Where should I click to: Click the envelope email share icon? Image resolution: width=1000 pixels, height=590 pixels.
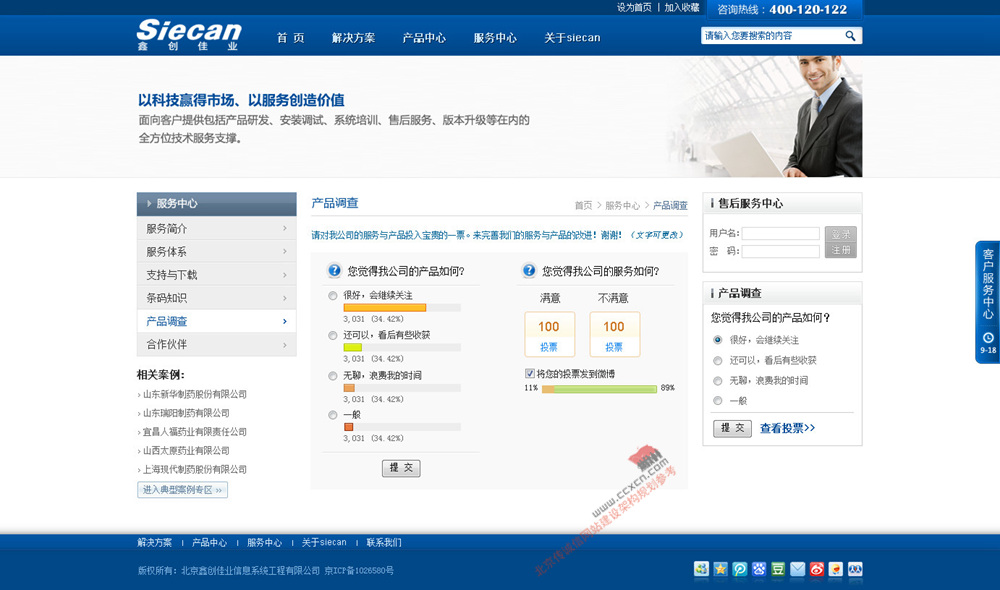(x=797, y=569)
